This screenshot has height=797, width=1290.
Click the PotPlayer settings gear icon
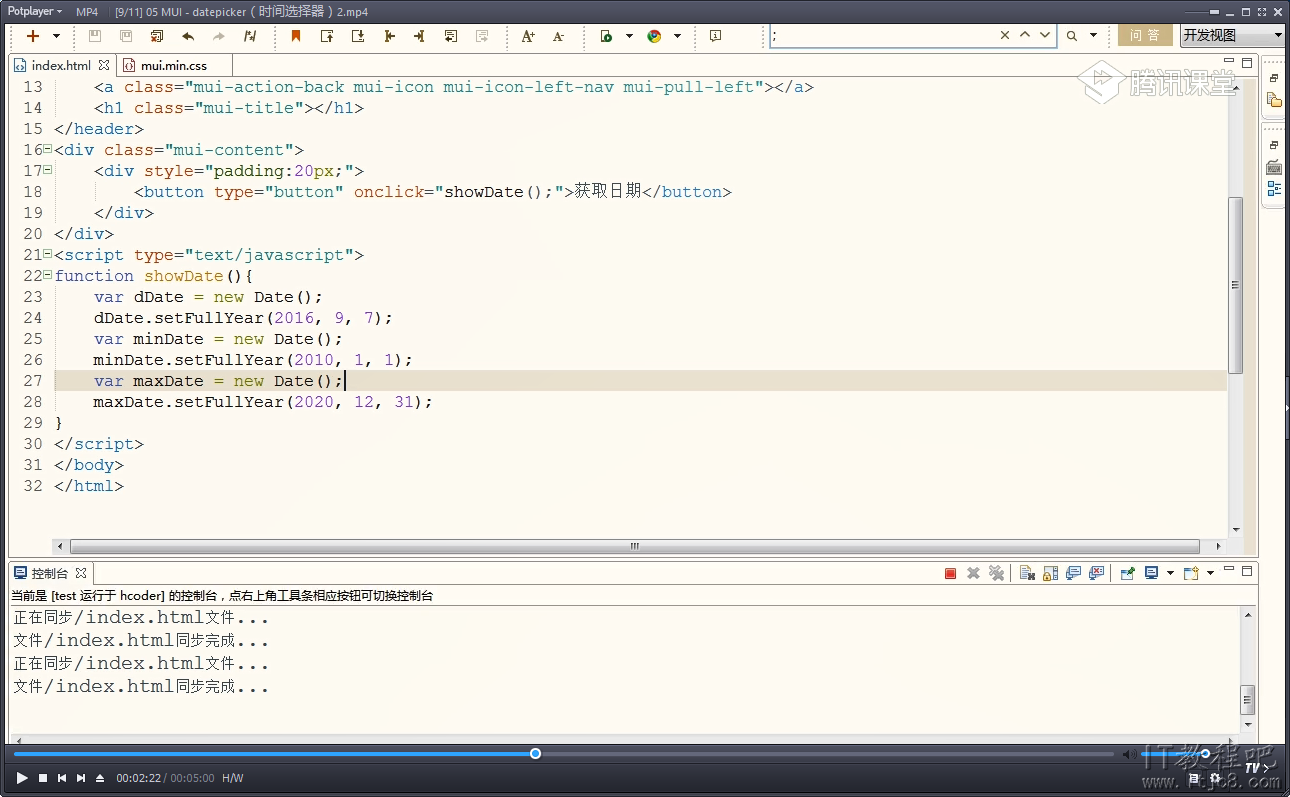coord(1216,778)
